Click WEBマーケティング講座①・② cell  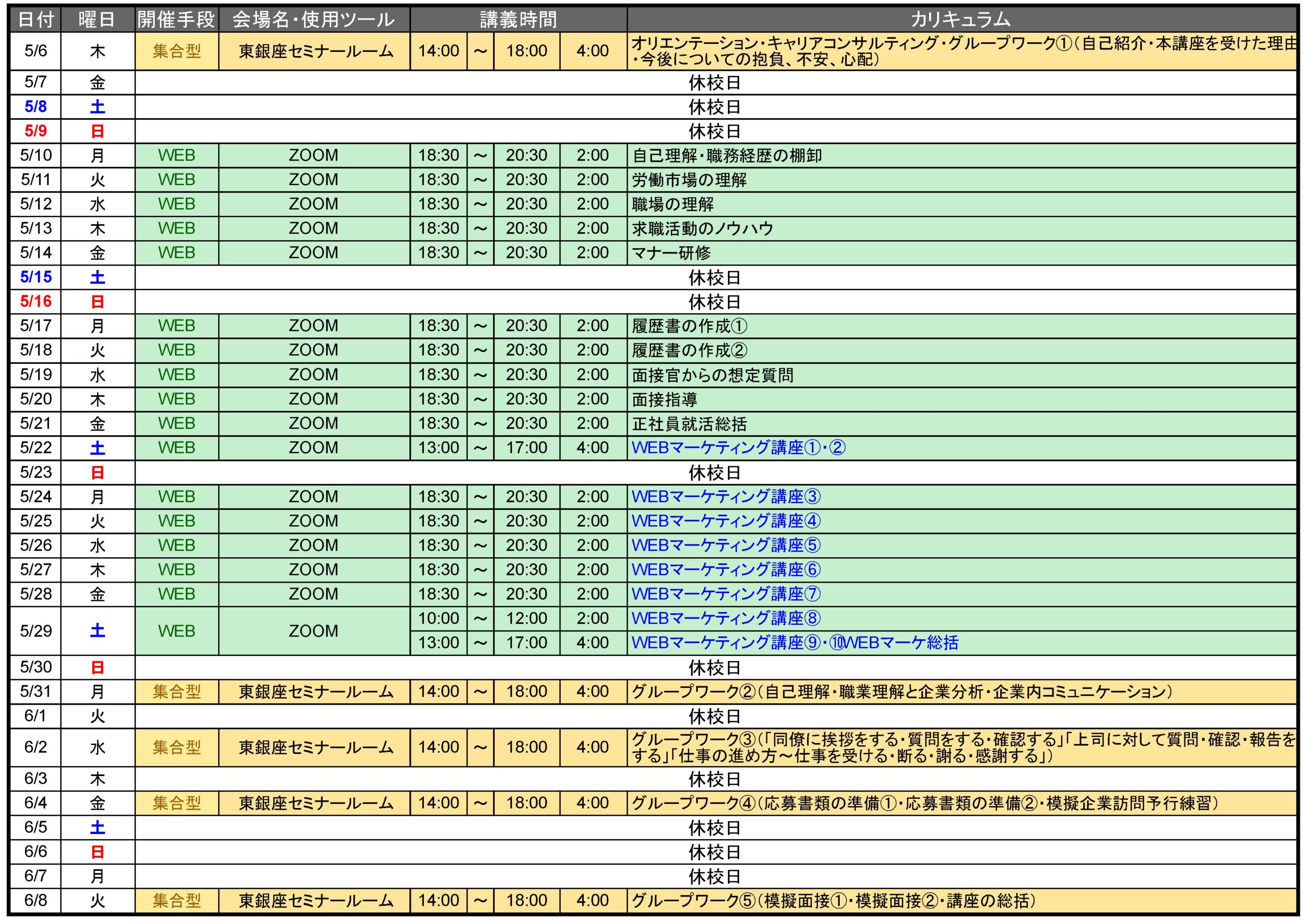(x=961, y=448)
